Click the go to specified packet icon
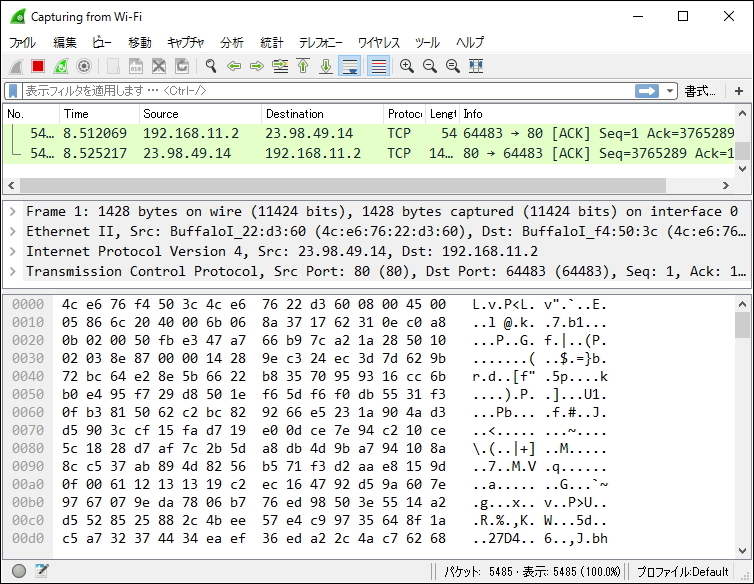Image resolution: width=754 pixels, height=584 pixels. coord(280,66)
